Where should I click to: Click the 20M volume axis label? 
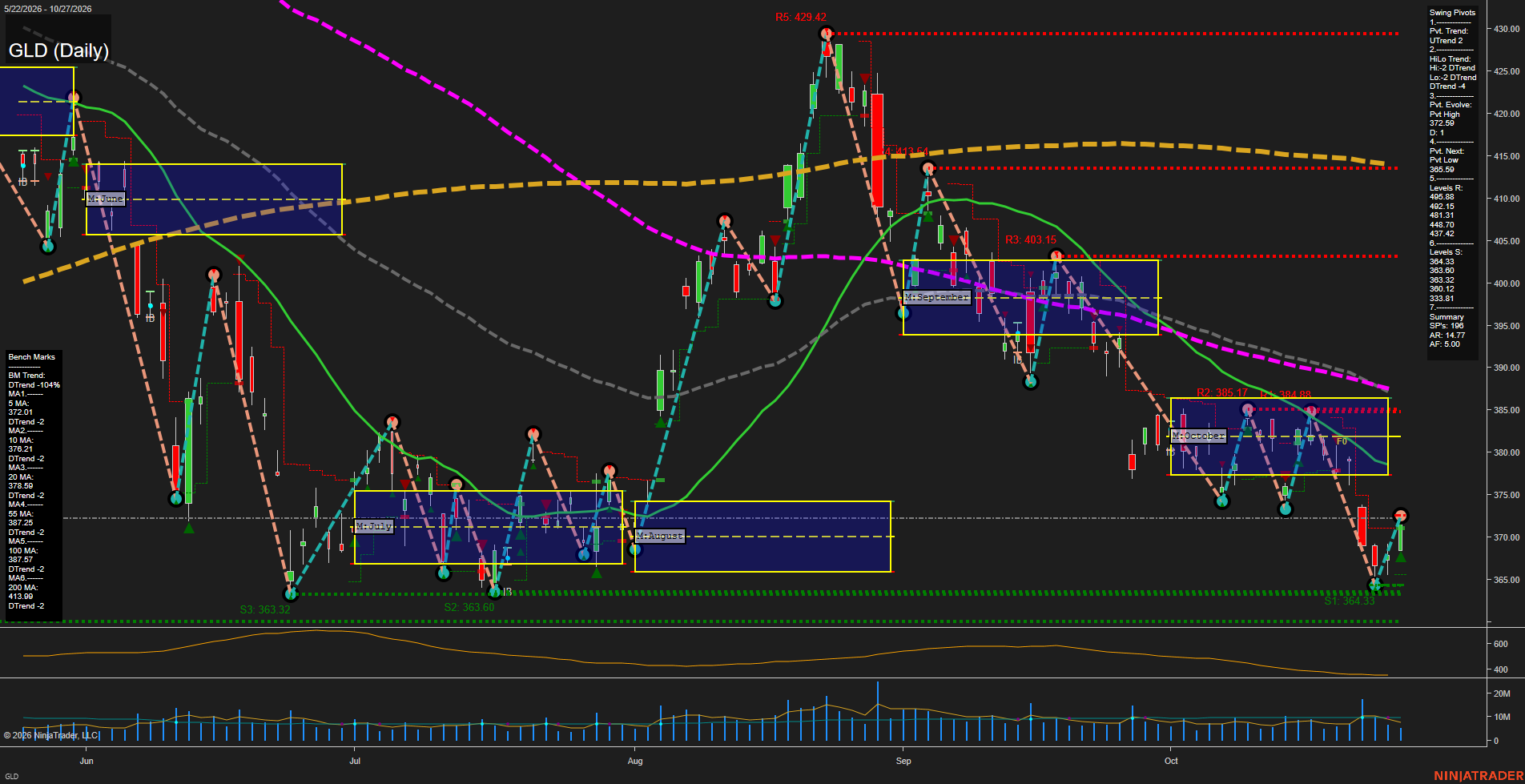[1502, 694]
